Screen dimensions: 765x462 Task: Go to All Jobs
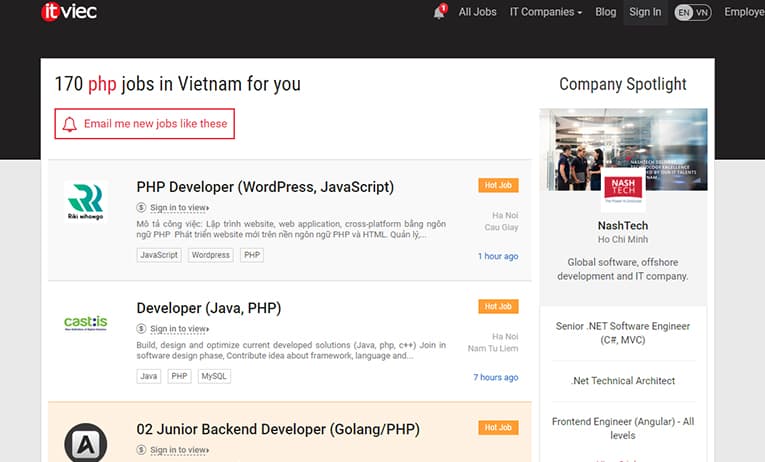(477, 12)
